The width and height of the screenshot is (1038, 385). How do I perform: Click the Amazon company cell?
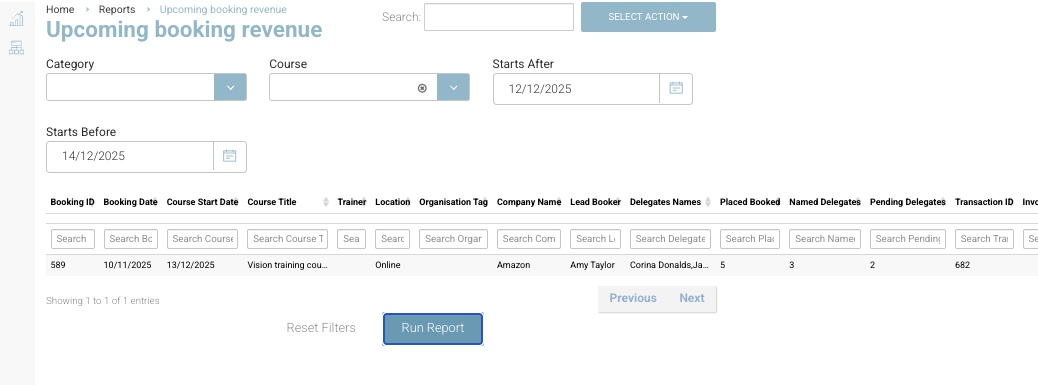pos(514,265)
